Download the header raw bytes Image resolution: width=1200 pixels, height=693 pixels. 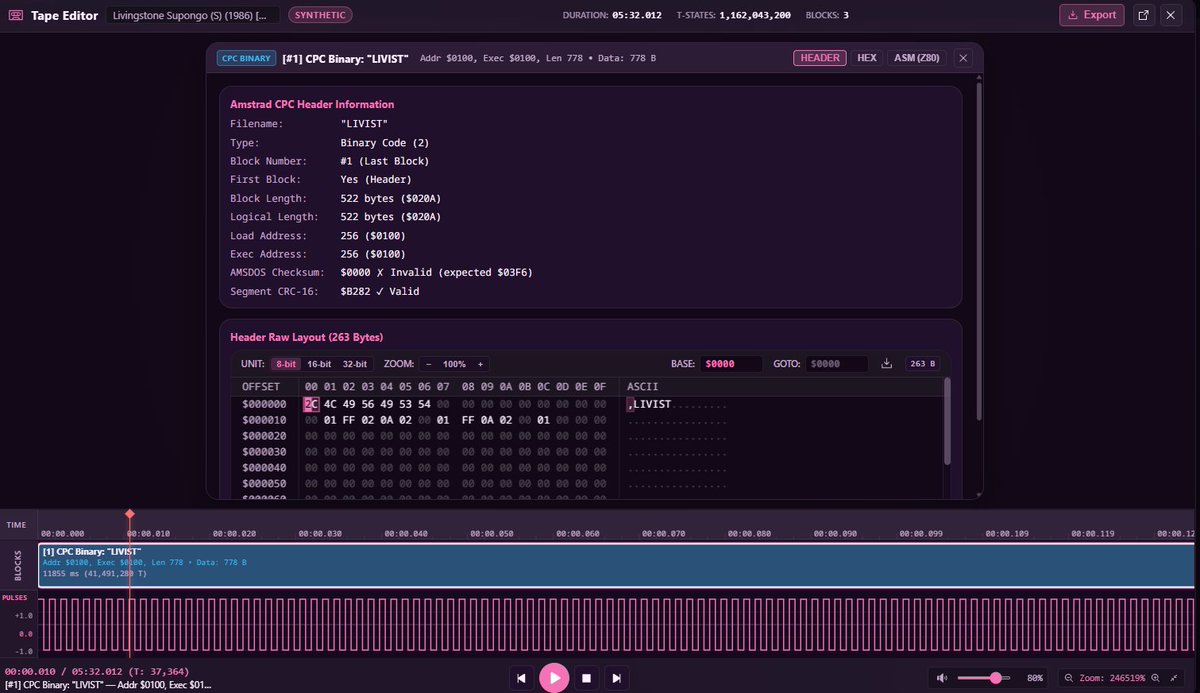pos(886,364)
